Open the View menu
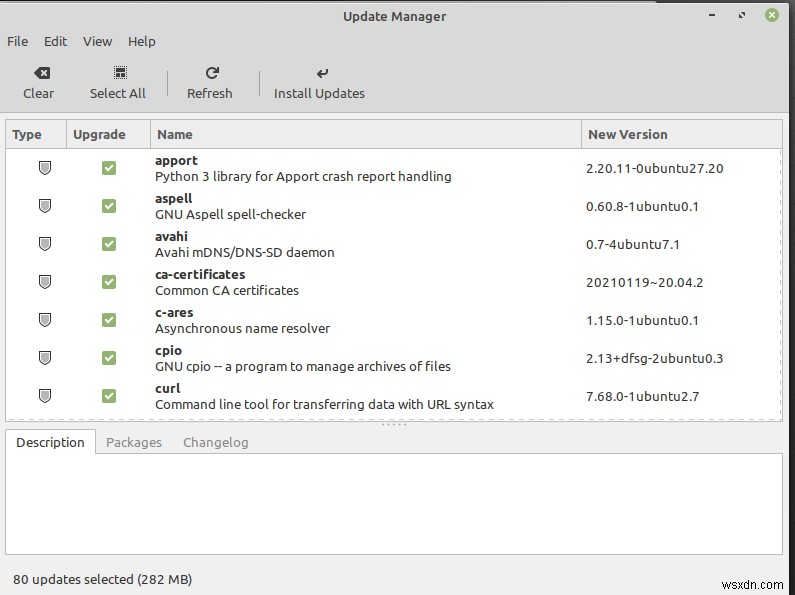Image resolution: width=795 pixels, height=595 pixels. tap(97, 42)
